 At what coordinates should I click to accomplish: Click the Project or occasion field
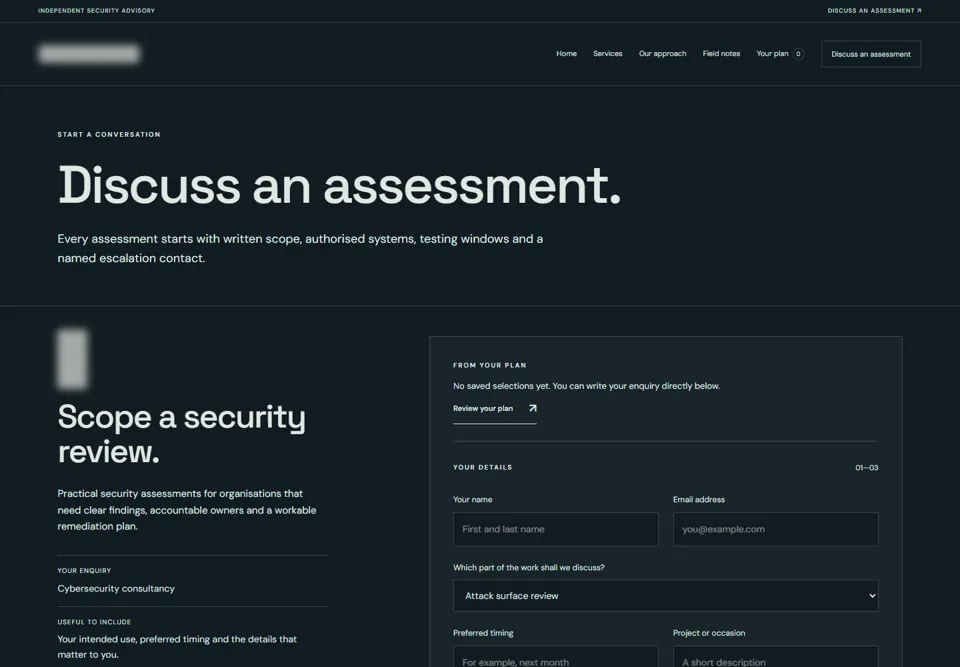click(775, 657)
